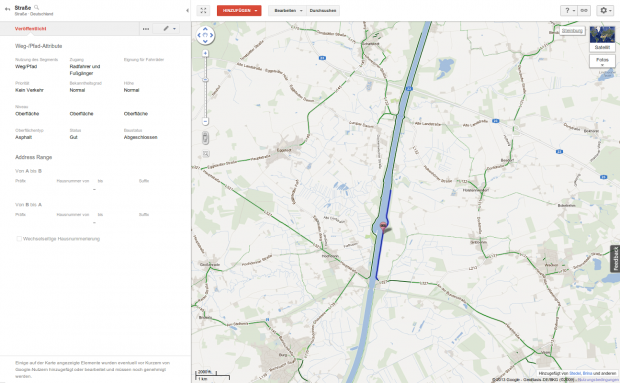Click the zoom-area magnifier icon below pegman

tap(206, 154)
